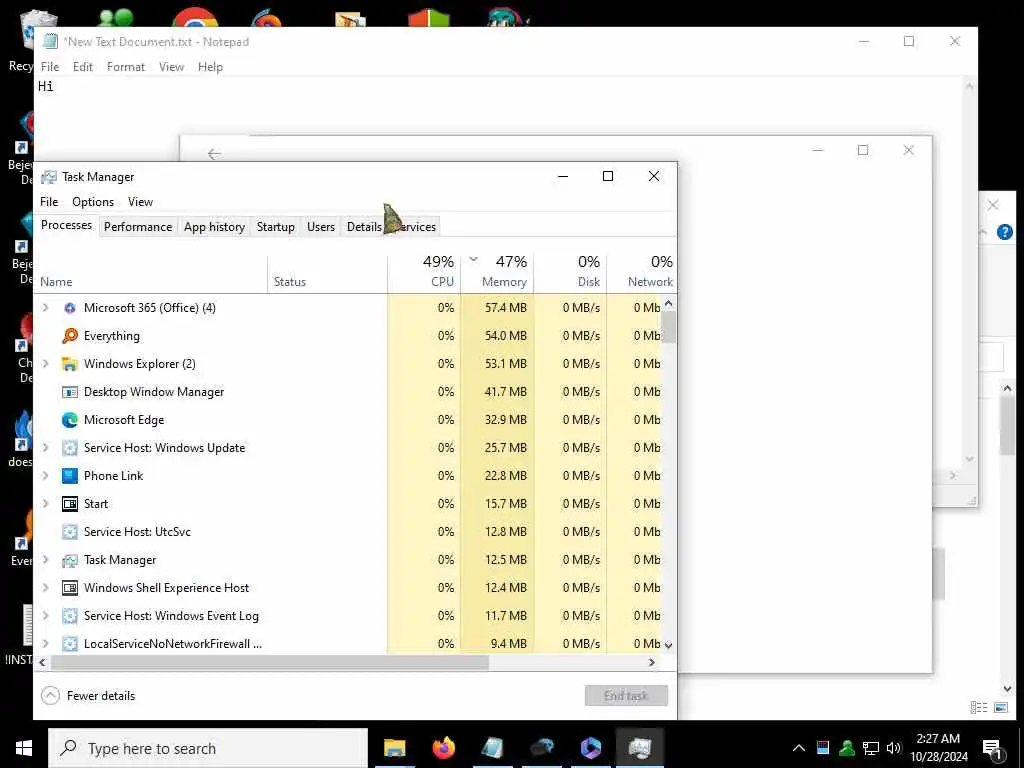Screen dimensions: 1024x768
Task: Switch to the Startup tab
Action: click(276, 227)
